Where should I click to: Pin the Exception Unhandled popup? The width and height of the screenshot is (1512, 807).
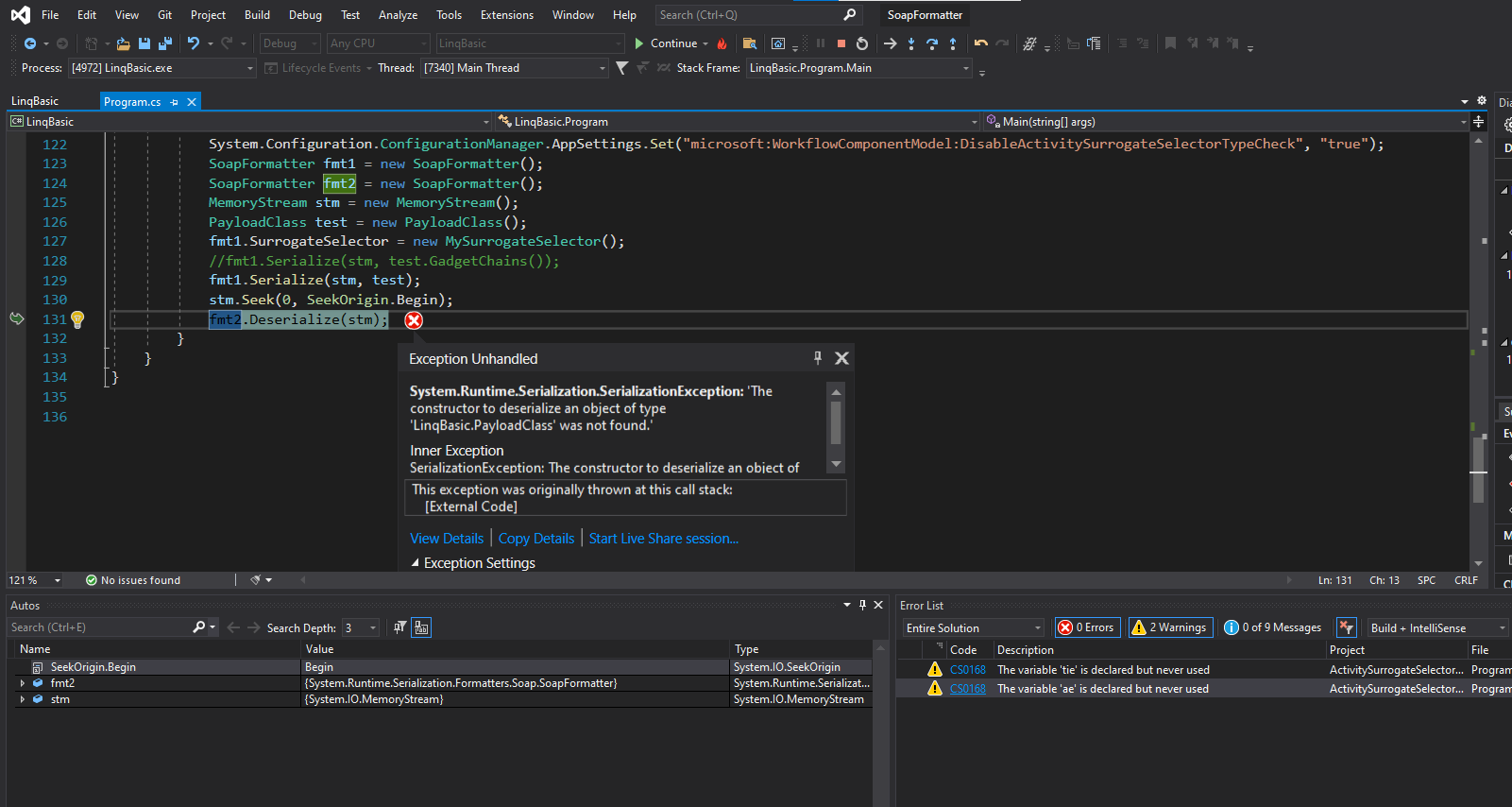click(818, 358)
